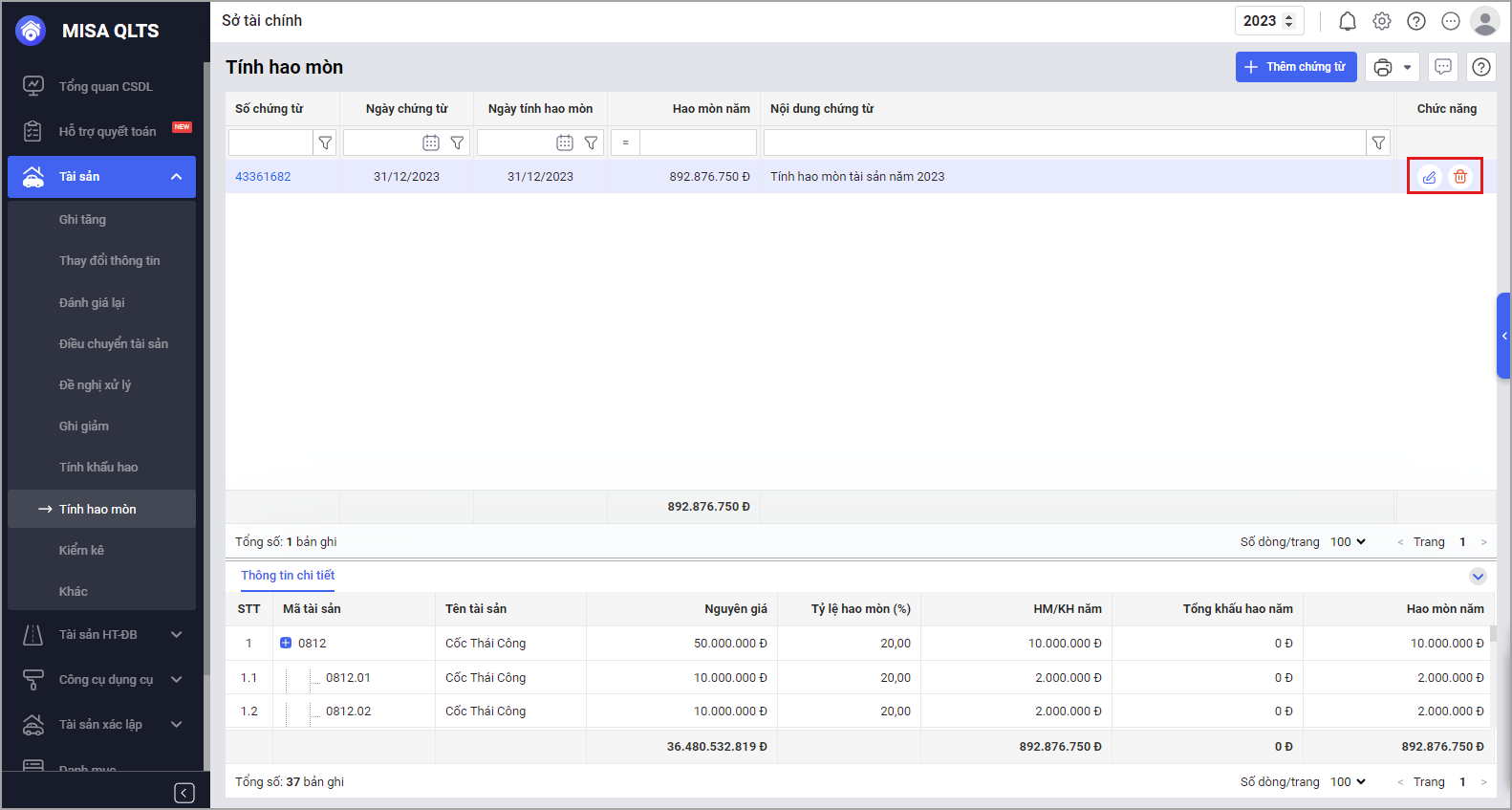Open voucher number 43361682 link

(263, 177)
